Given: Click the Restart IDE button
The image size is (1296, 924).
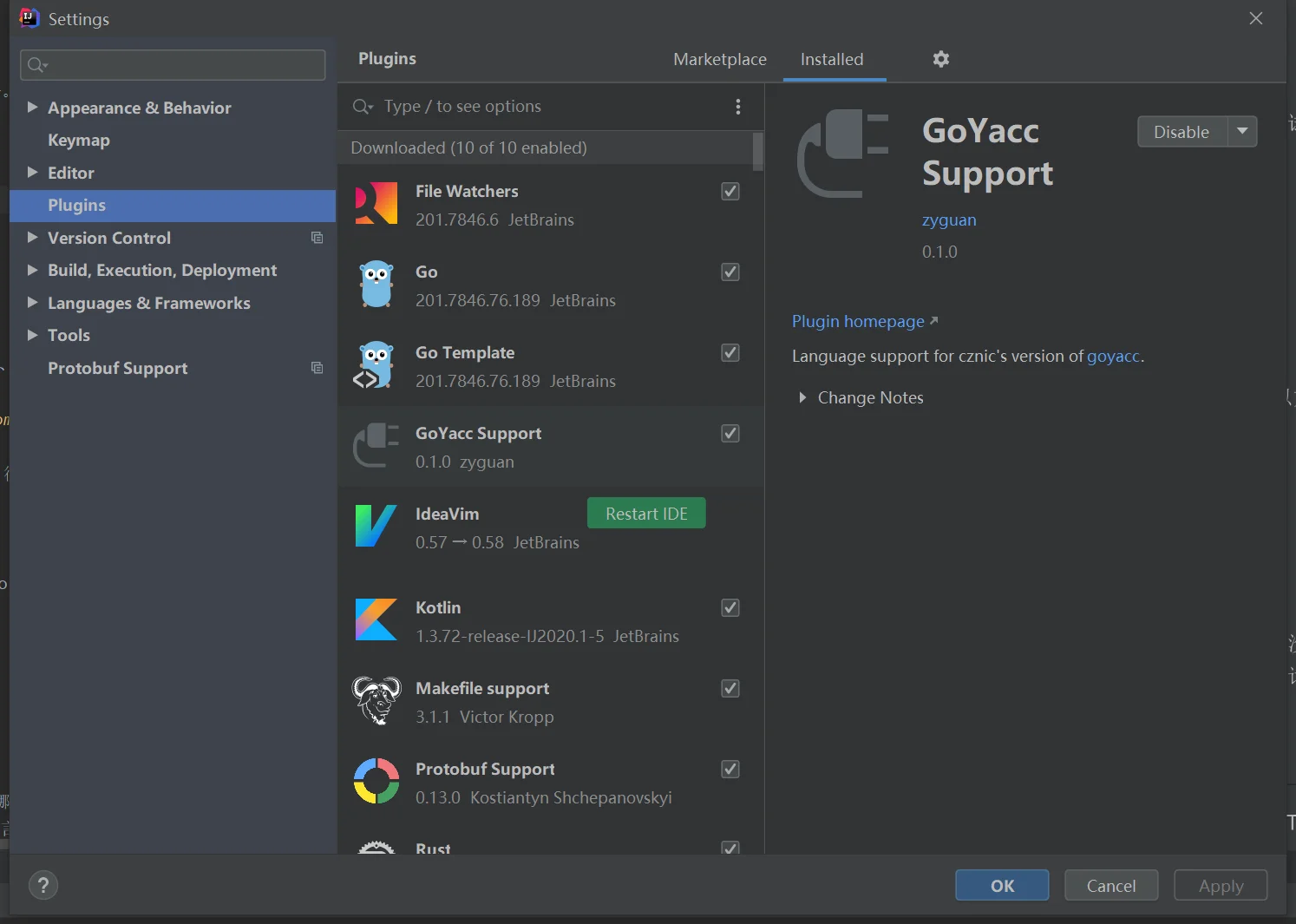Looking at the screenshot, I should (646, 514).
